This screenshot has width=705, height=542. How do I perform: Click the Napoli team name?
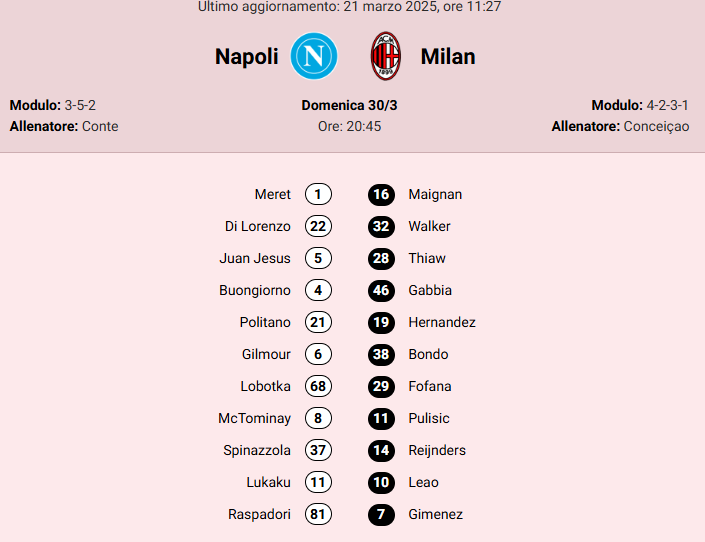247,57
